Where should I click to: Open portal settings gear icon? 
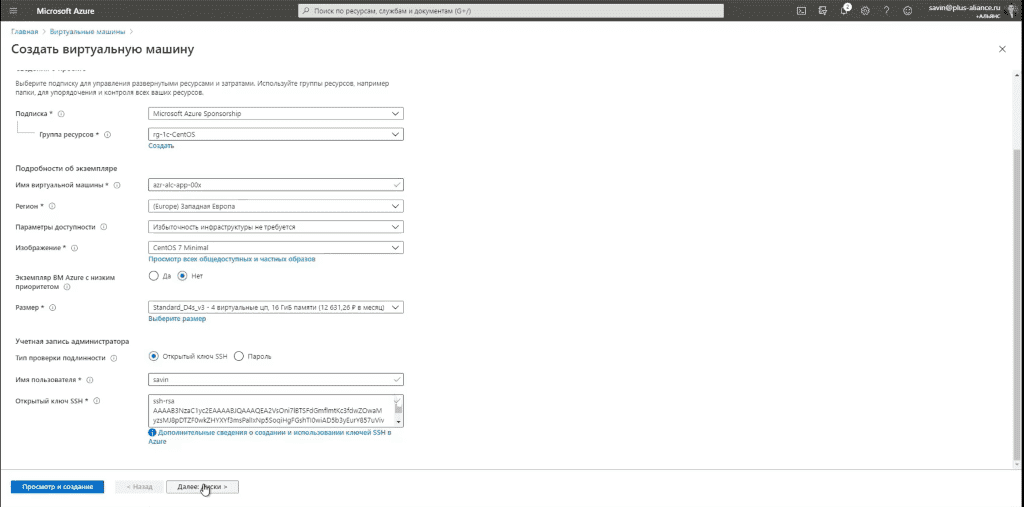(865, 10)
